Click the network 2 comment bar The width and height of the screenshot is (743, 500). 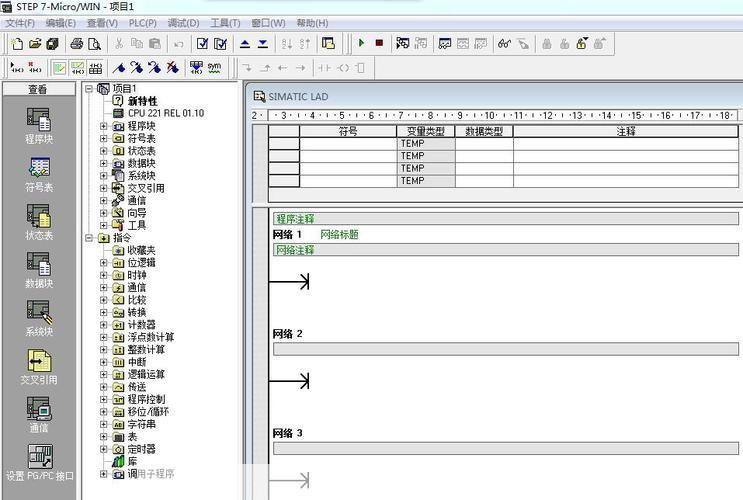(506, 349)
